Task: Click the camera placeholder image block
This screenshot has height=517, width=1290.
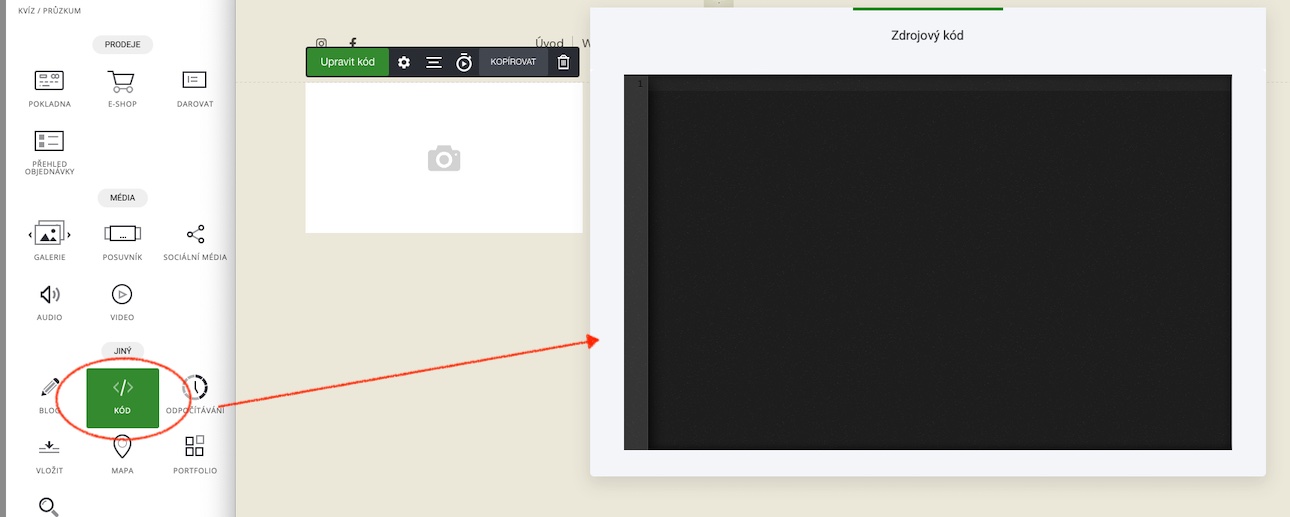Action: pos(444,158)
